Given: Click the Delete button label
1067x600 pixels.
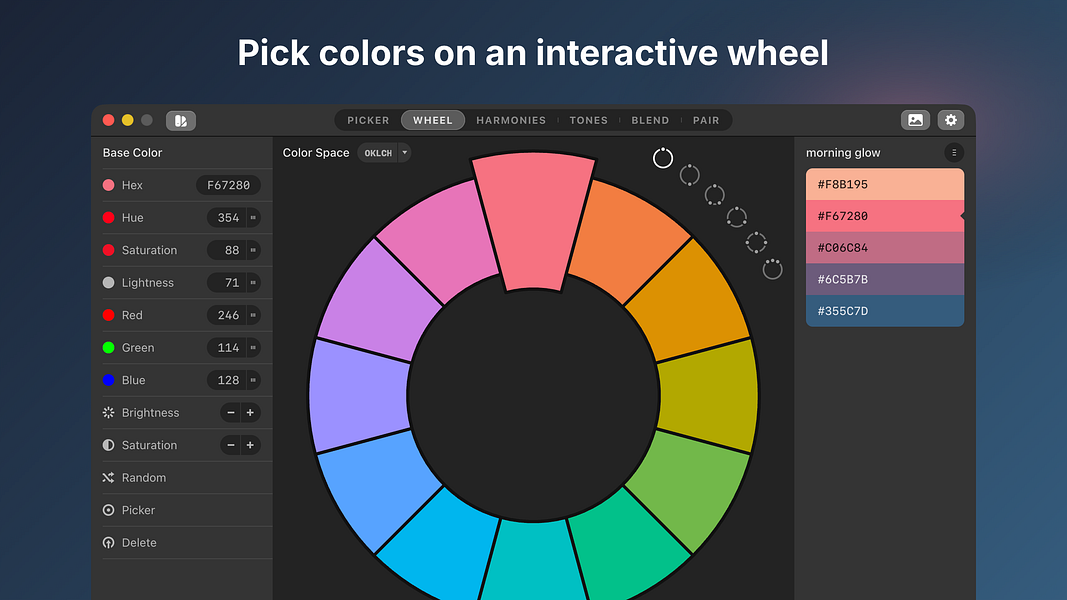Looking at the screenshot, I should [x=139, y=543].
